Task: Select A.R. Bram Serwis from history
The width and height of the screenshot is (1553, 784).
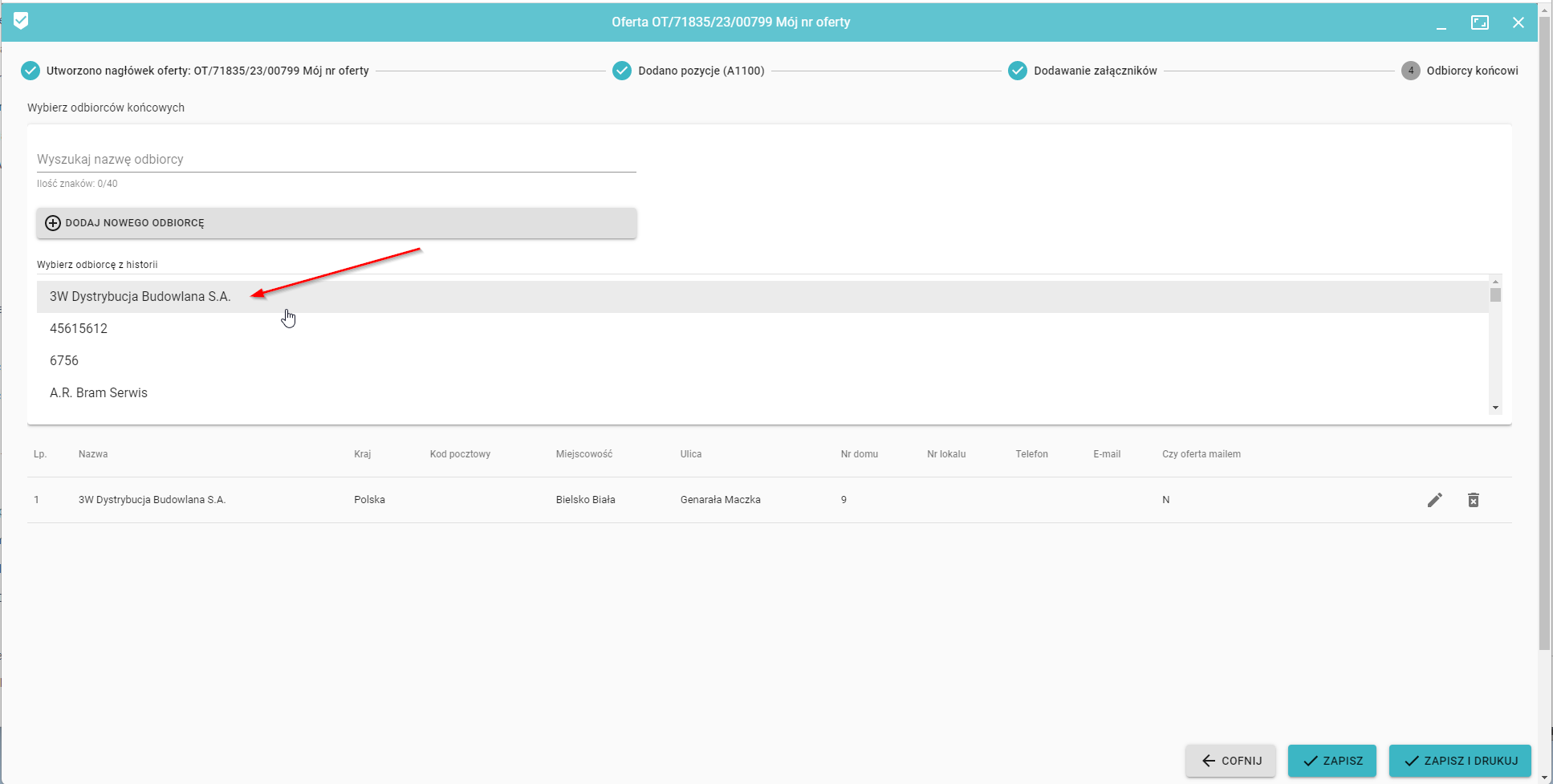Action: tap(99, 393)
